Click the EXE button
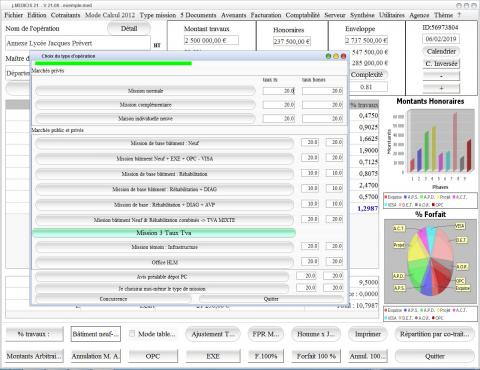 pos(213,356)
